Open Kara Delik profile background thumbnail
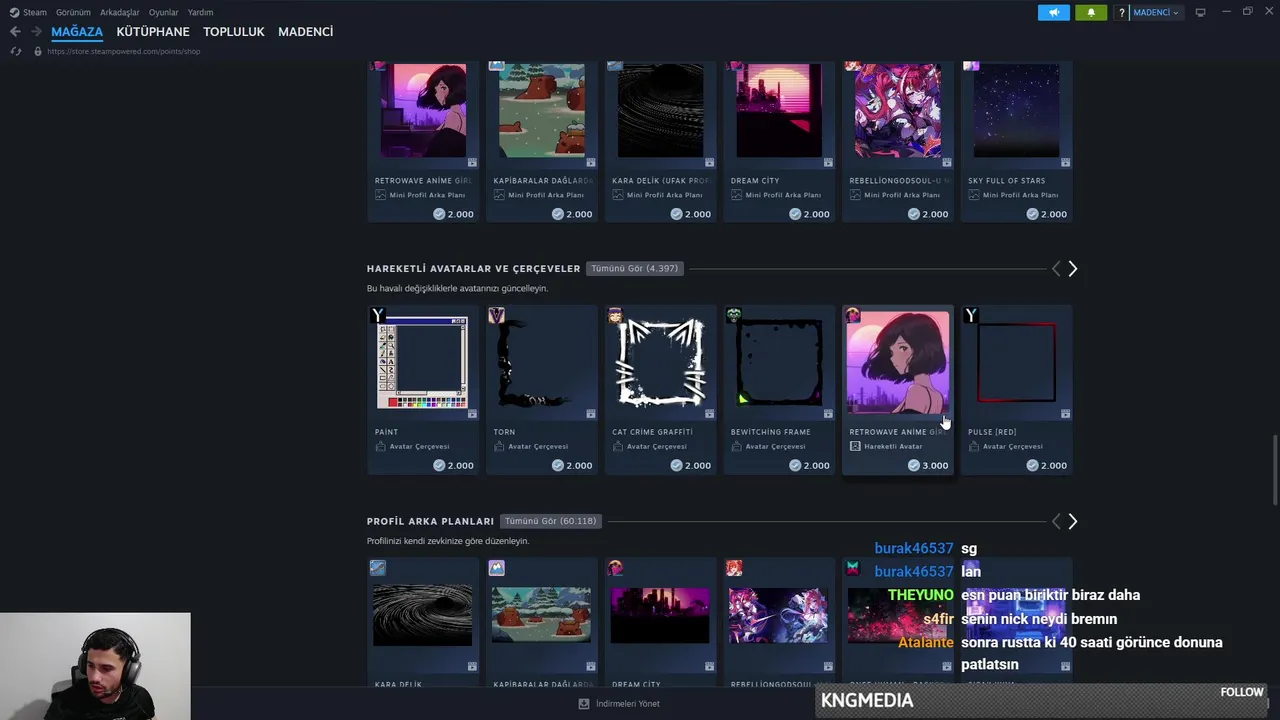Image resolution: width=1280 pixels, height=720 pixels. point(422,615)
